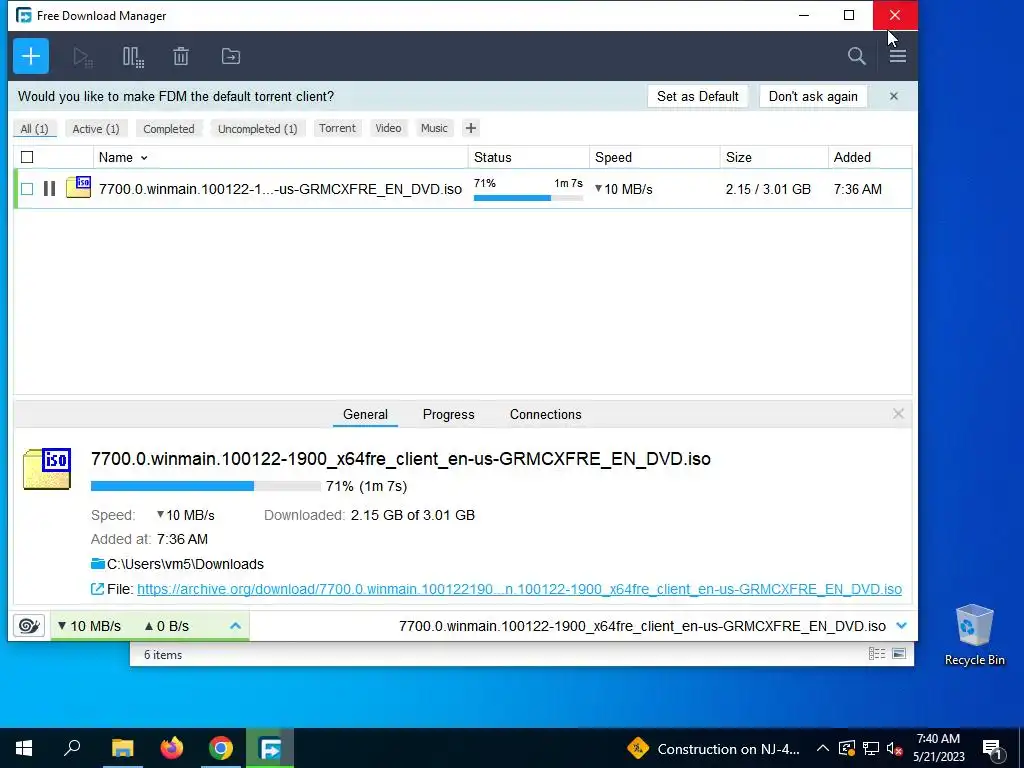The image size is (1024, 768).
Task: Click the ISO file icon in download row
Action: (78, 187)
